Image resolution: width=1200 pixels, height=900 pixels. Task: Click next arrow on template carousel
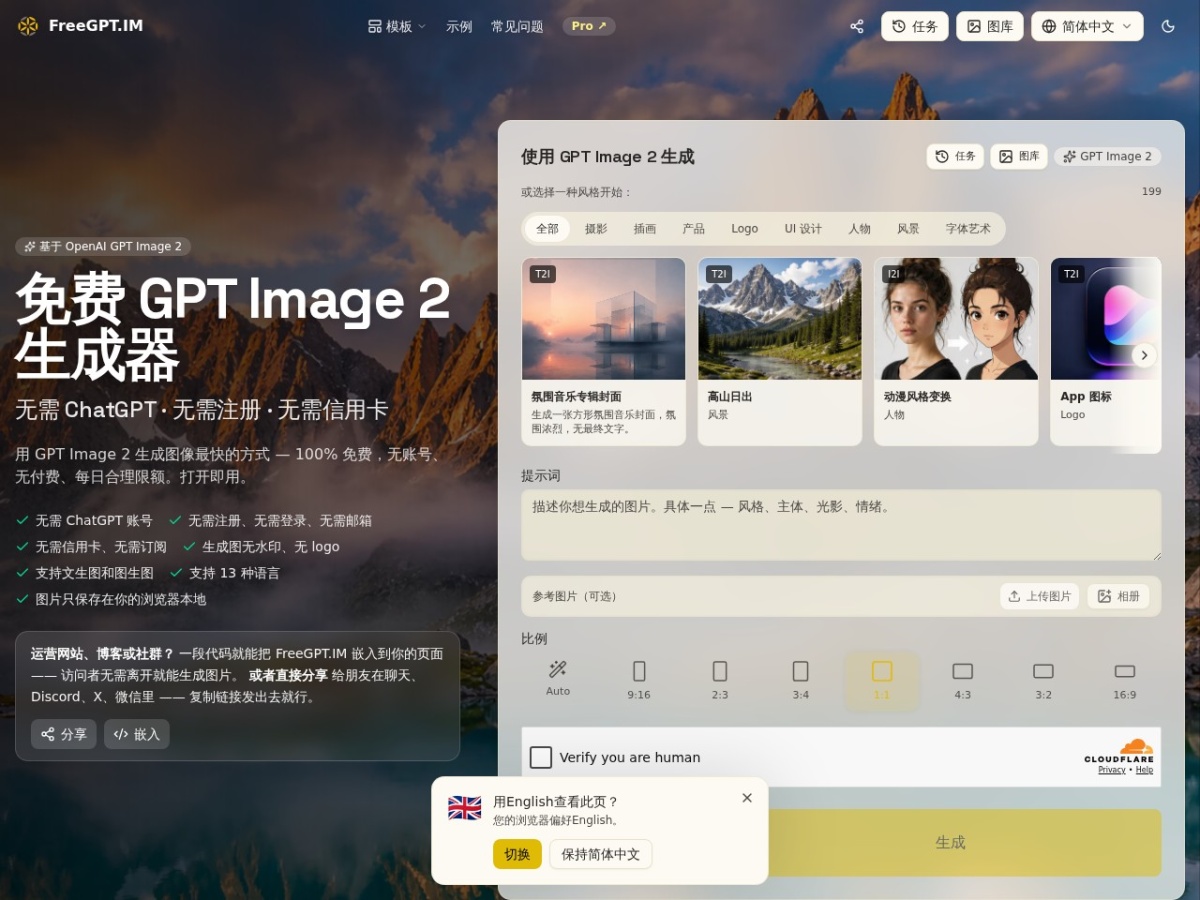pos(1144,355)
